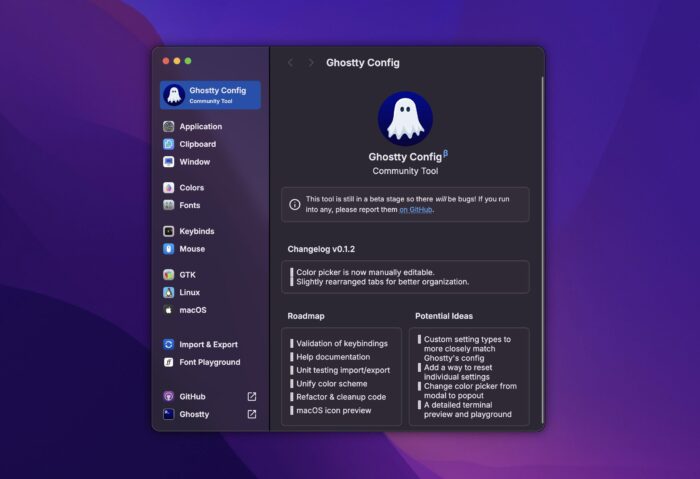Viewport: 700px width, 479px height.
Task: Click the Application sidebar icon
Action: pos(169,127)
